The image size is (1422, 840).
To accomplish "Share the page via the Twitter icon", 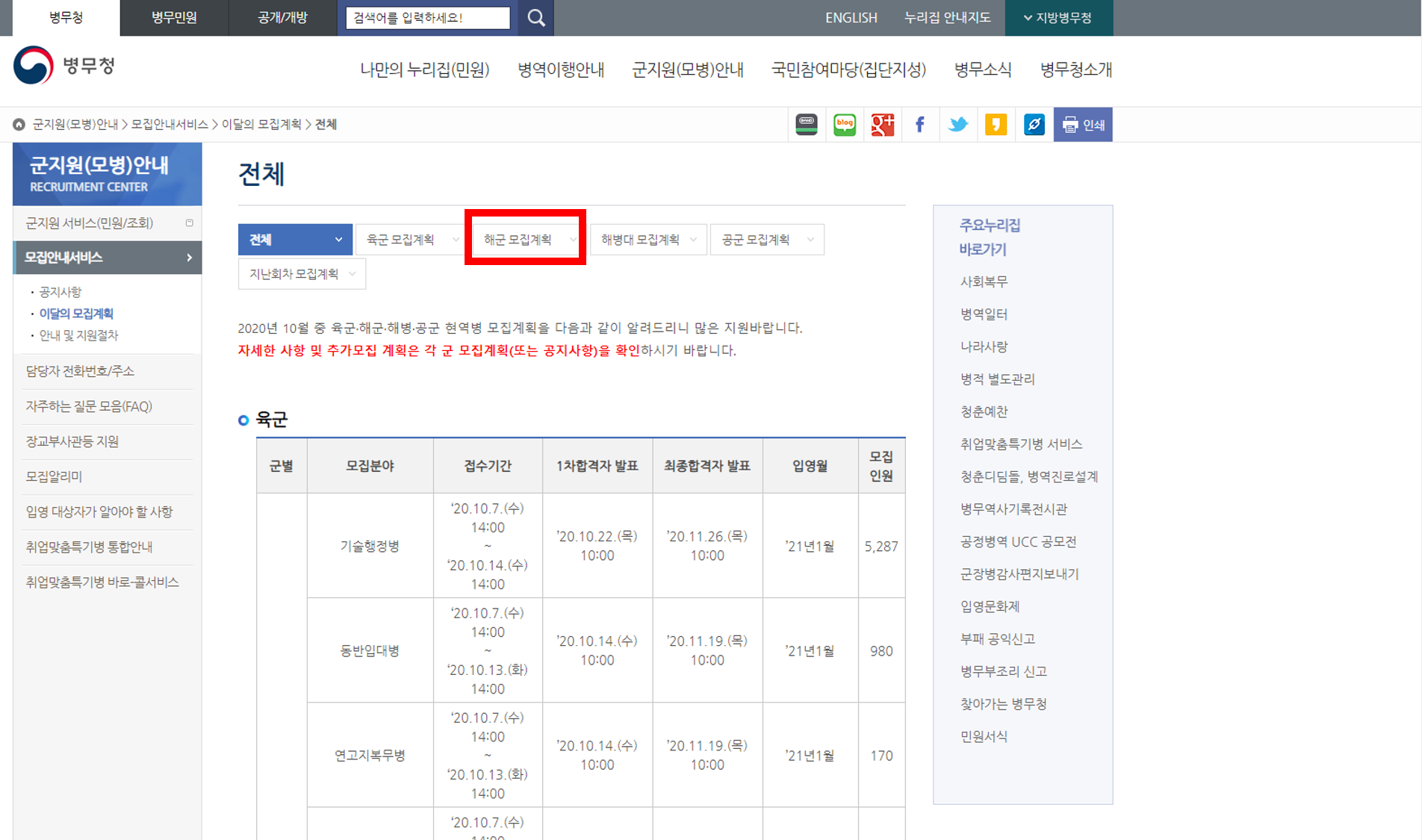I will tap(958, 124).
